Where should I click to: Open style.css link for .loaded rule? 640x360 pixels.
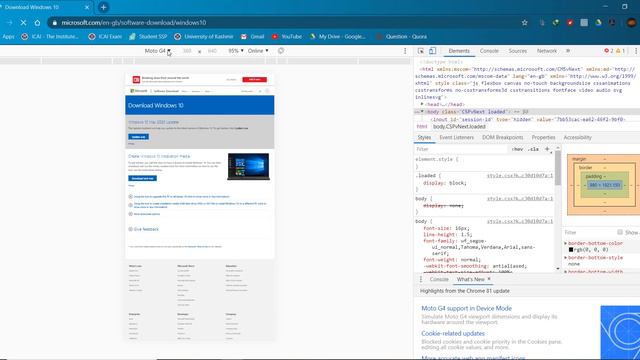pos(520,176)
